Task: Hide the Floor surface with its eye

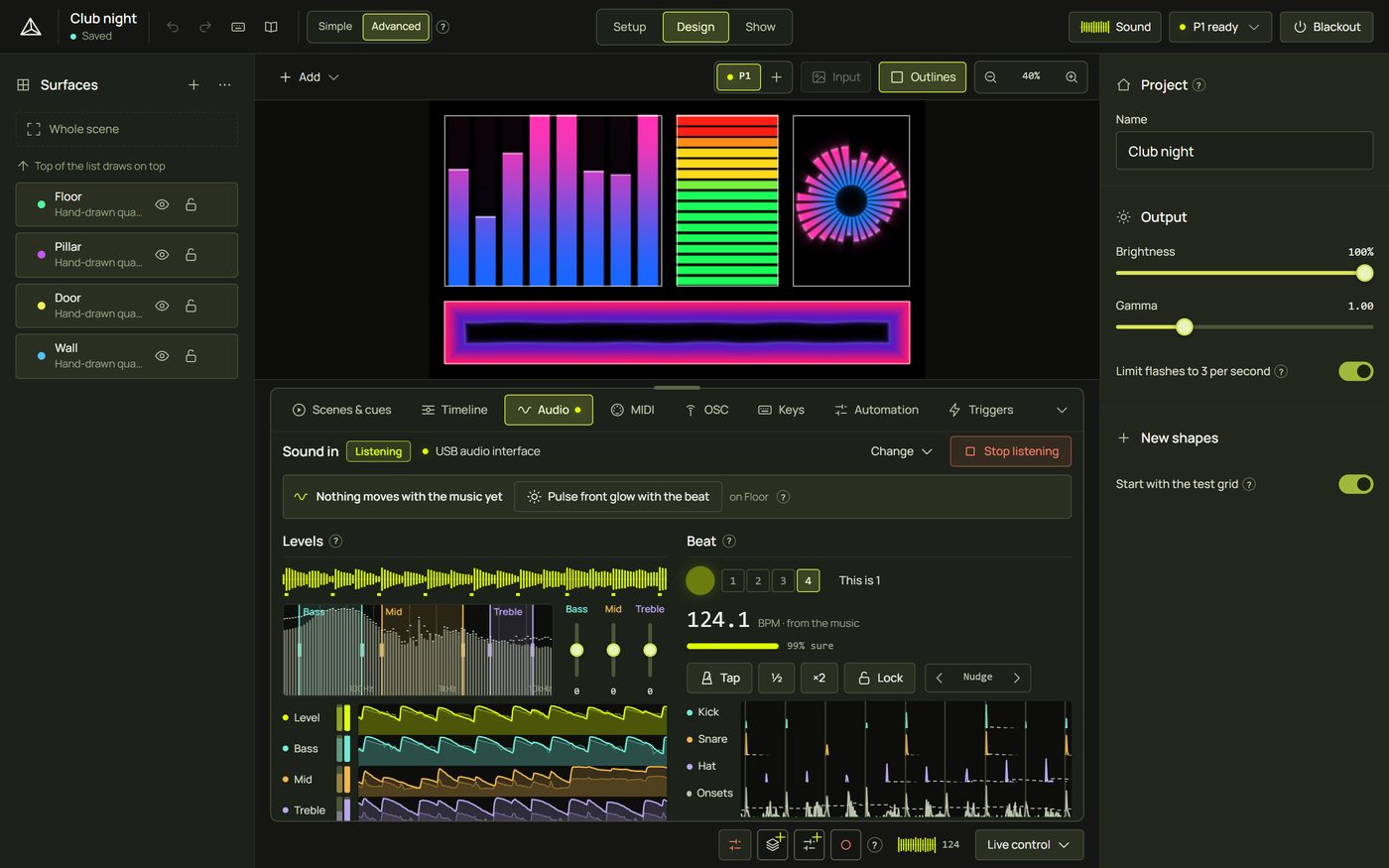Action: click(x=162, y=204)
